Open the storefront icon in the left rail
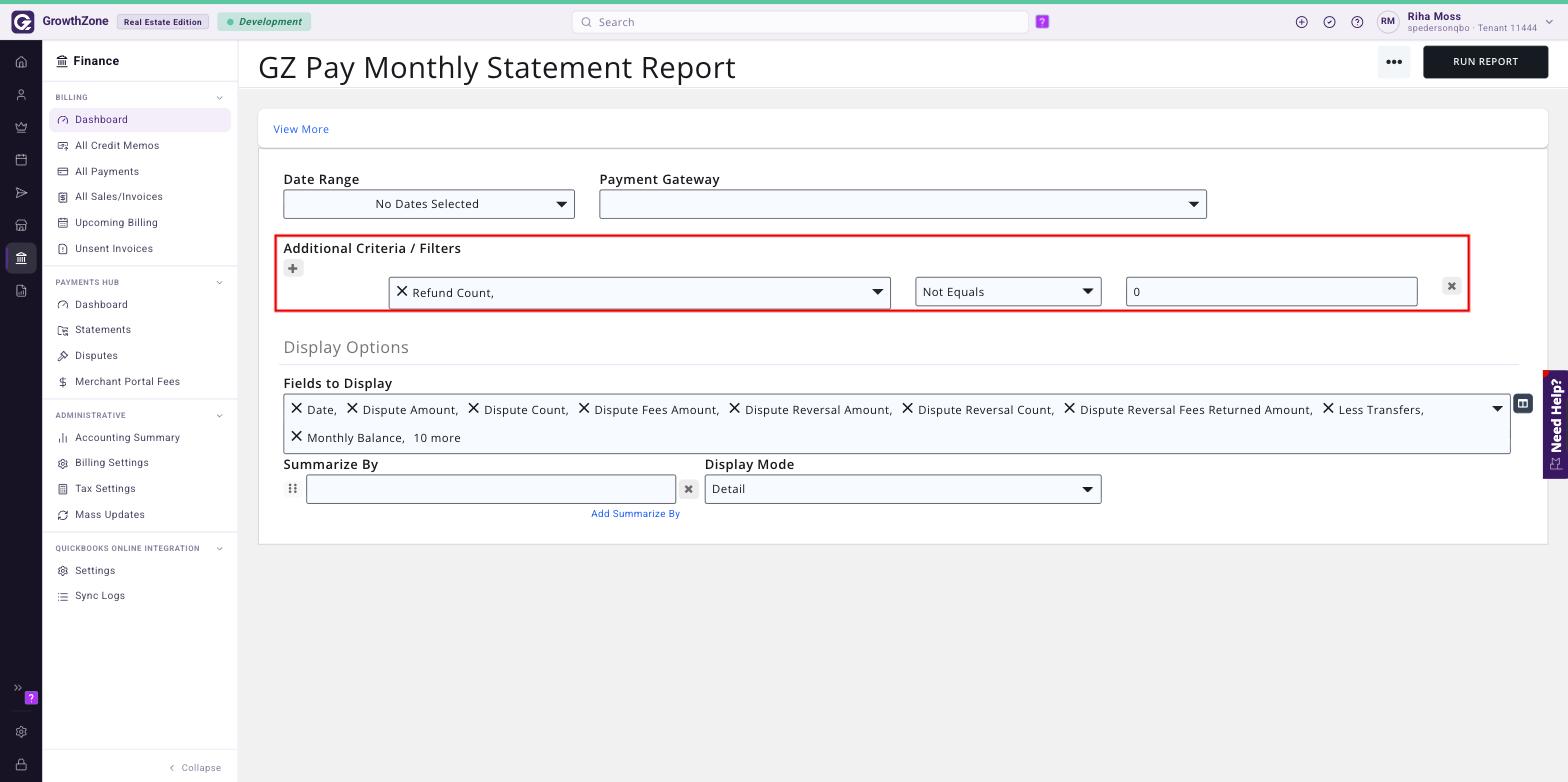Screen dimensions: 1568x782 (x=21, y=226)
